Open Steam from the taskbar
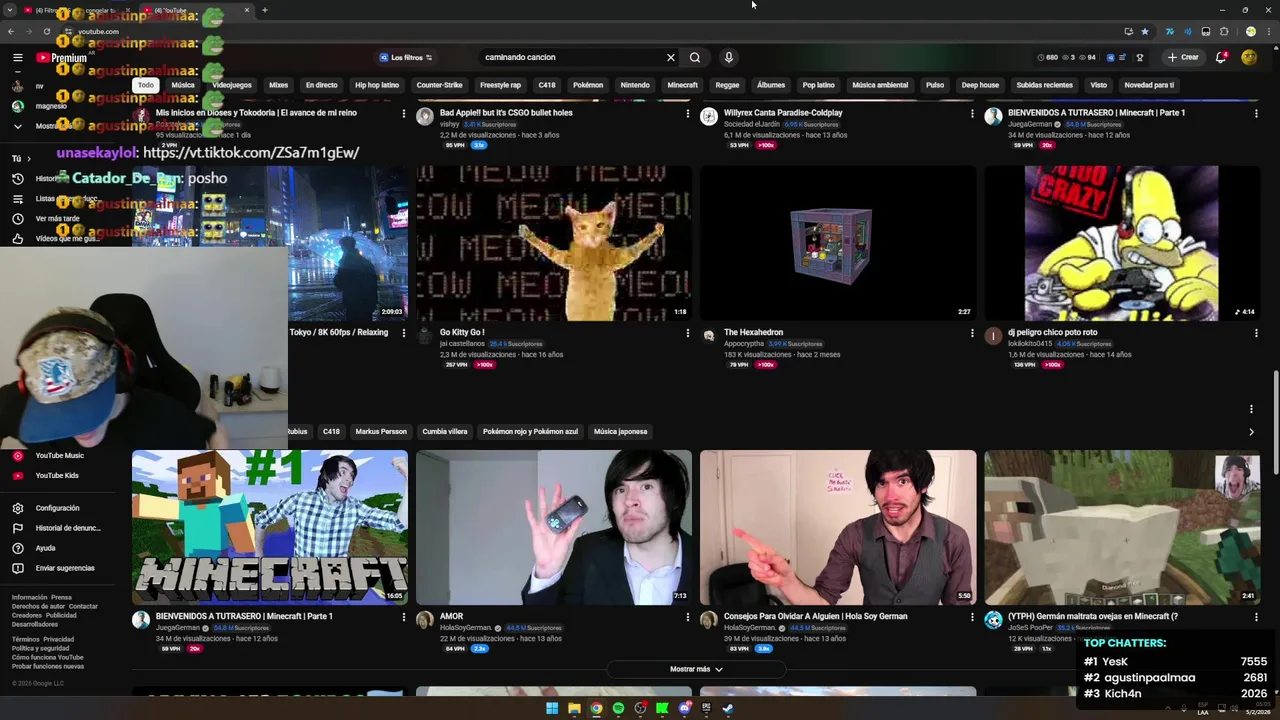Screen dimensions: 1280x720 (x=728, y=709)
